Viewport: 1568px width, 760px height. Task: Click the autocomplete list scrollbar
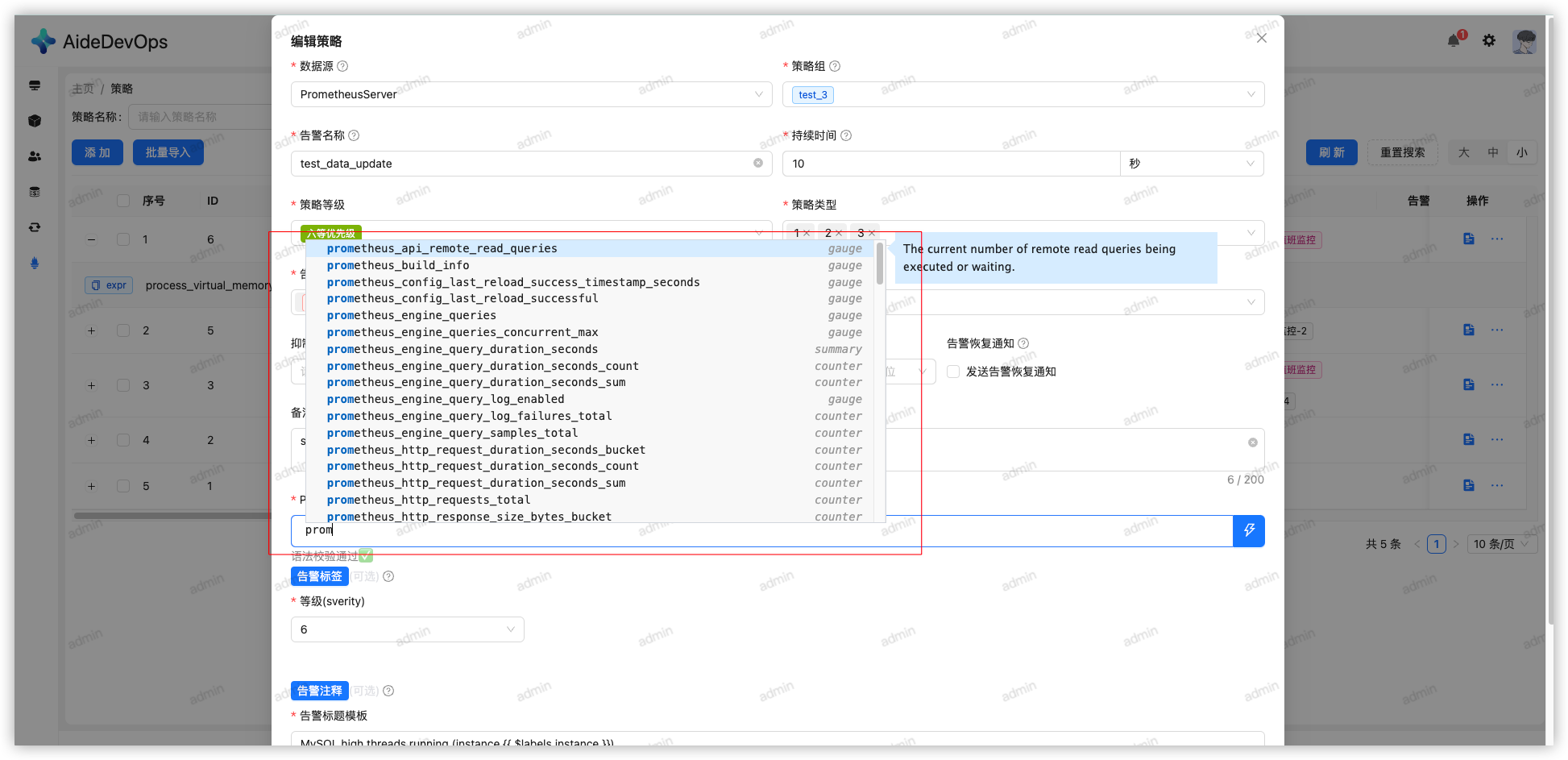click(x=880, y=264)
